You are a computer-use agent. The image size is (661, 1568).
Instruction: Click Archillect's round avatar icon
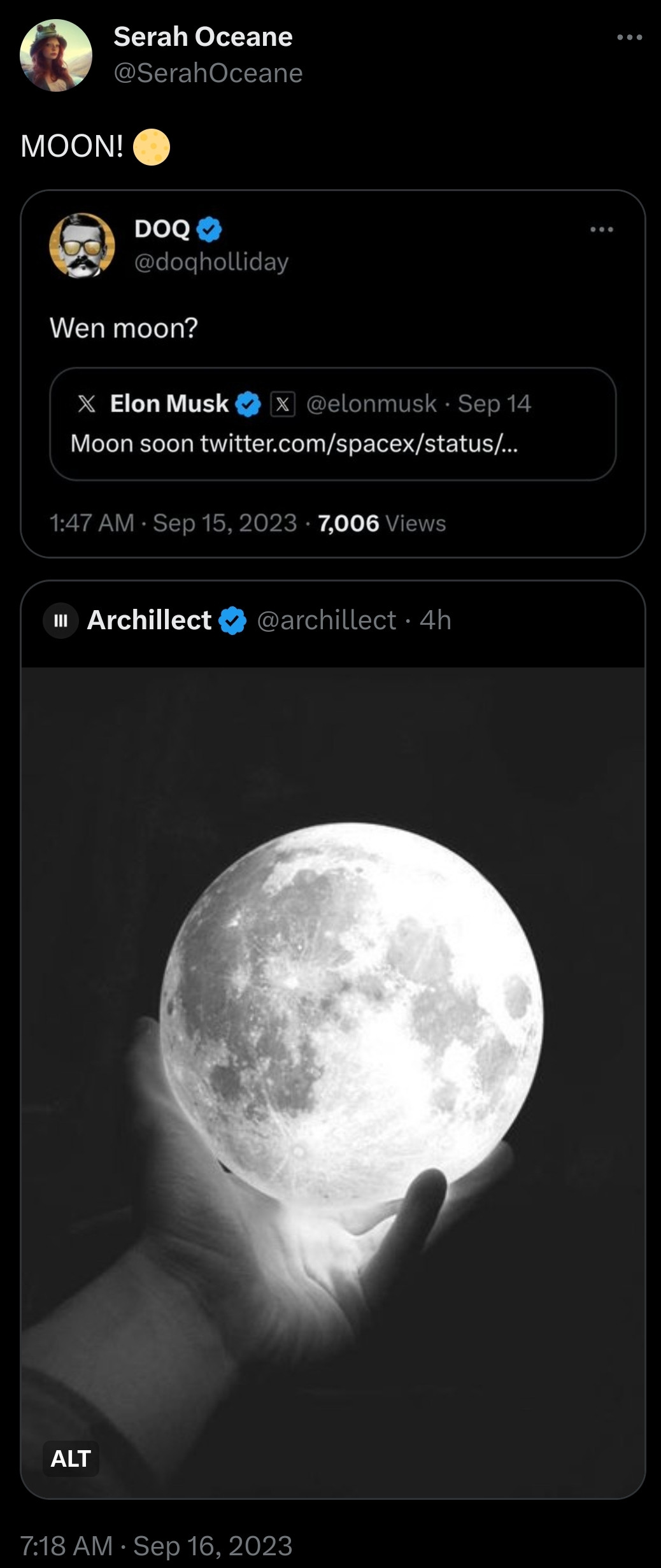[x=60, y=620]
